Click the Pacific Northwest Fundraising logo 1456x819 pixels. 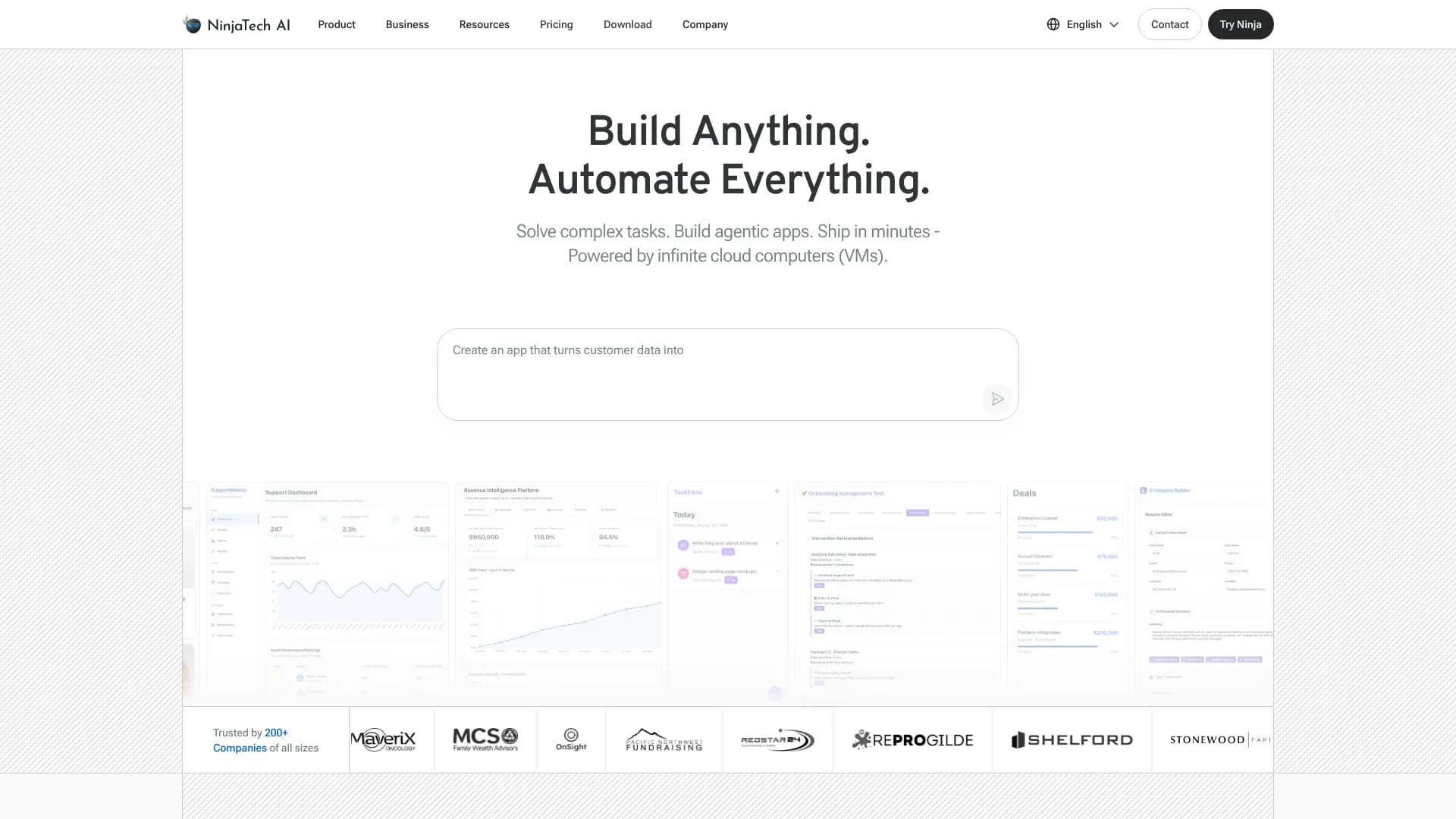tap(664, 739)
